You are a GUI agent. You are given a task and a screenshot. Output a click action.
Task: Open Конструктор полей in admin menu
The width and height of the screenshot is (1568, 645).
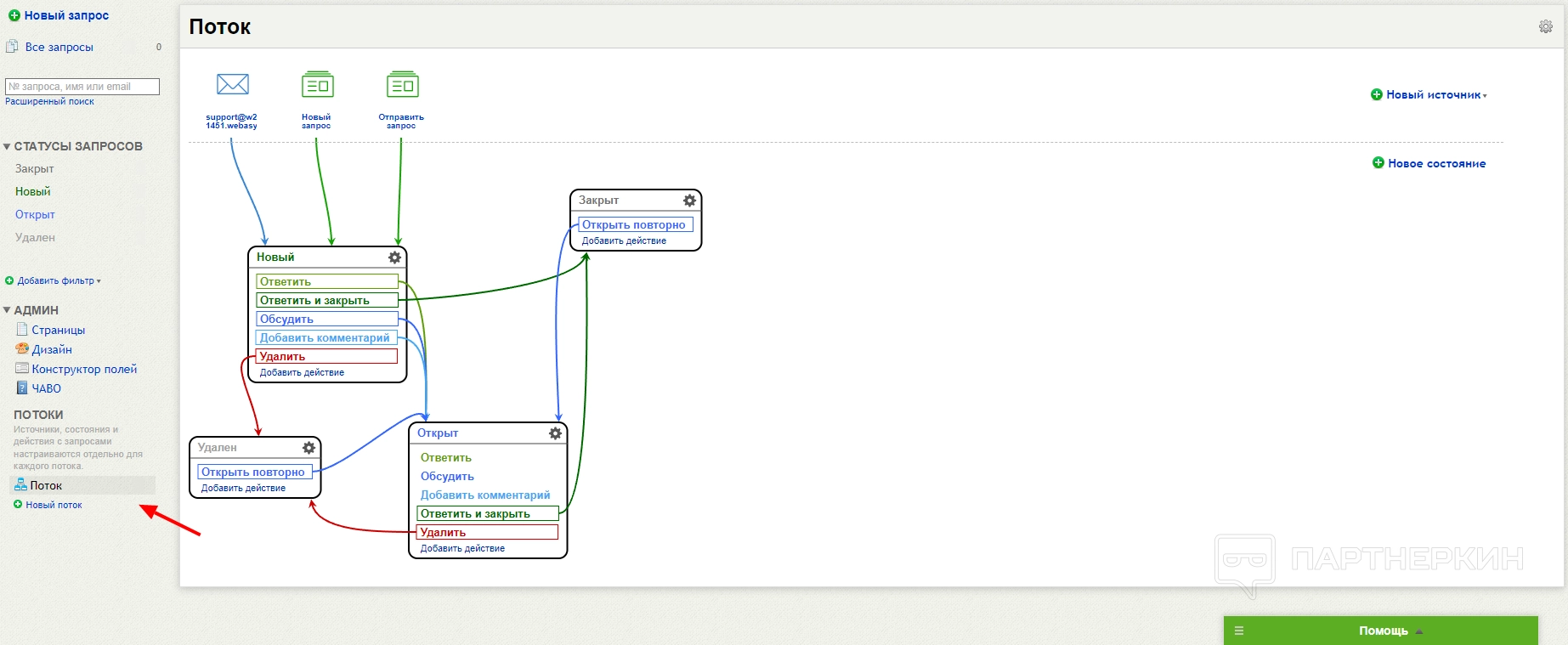pos(84,369)
